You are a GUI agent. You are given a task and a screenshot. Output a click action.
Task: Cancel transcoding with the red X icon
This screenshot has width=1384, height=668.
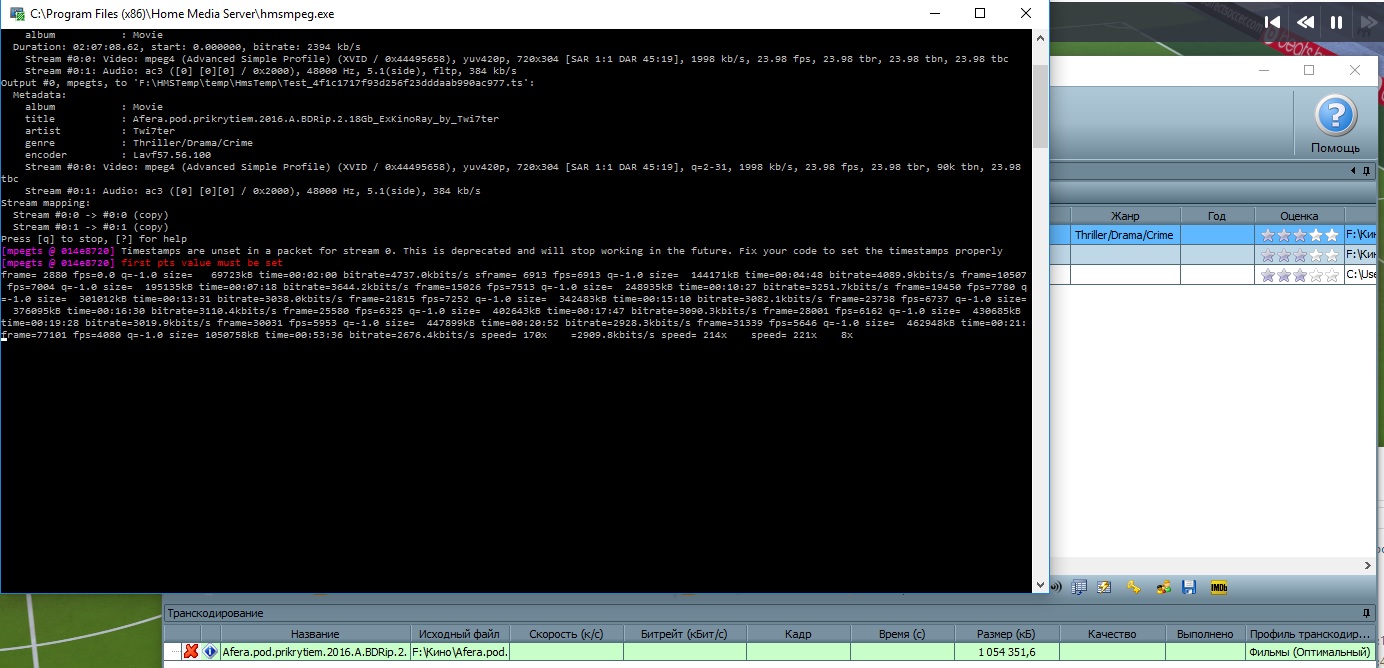[190, 652]
